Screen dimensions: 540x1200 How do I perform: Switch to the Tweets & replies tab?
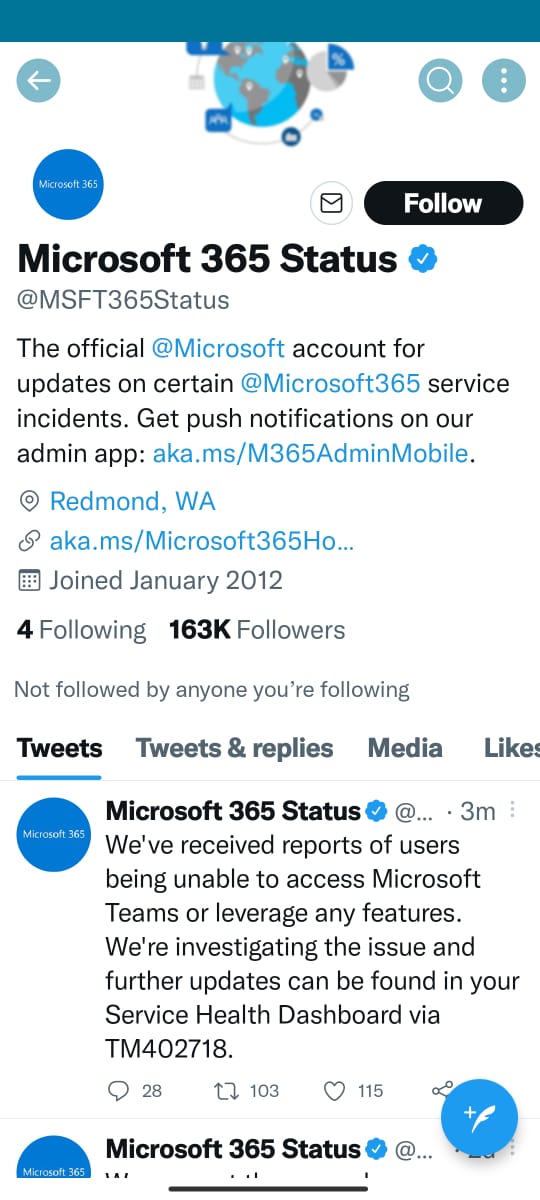pyautogui.click(x=235, y=748)
